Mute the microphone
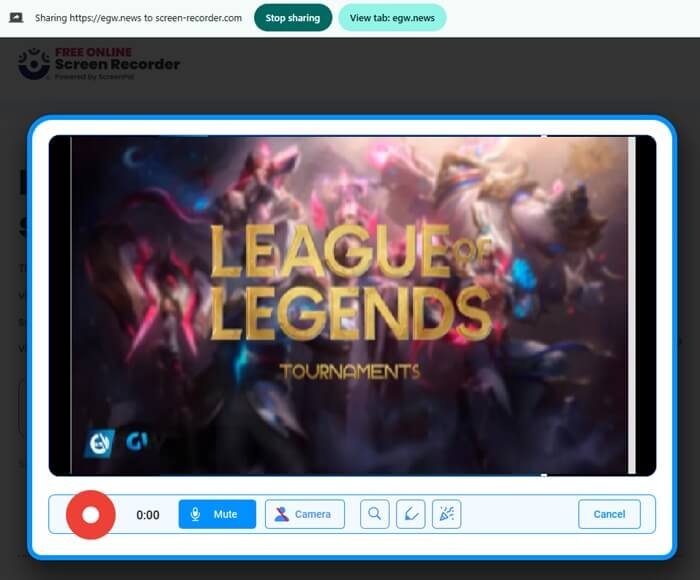Viewport: 700px width, 580px height. click(217, 514)
